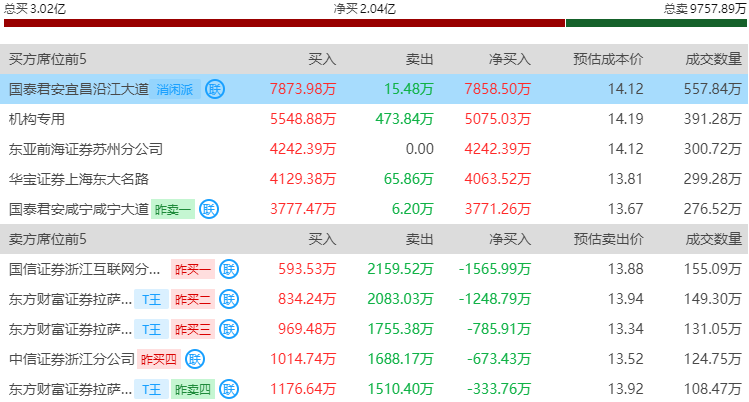Click 成交数量 header in buyer table

[x=714, y=59]
